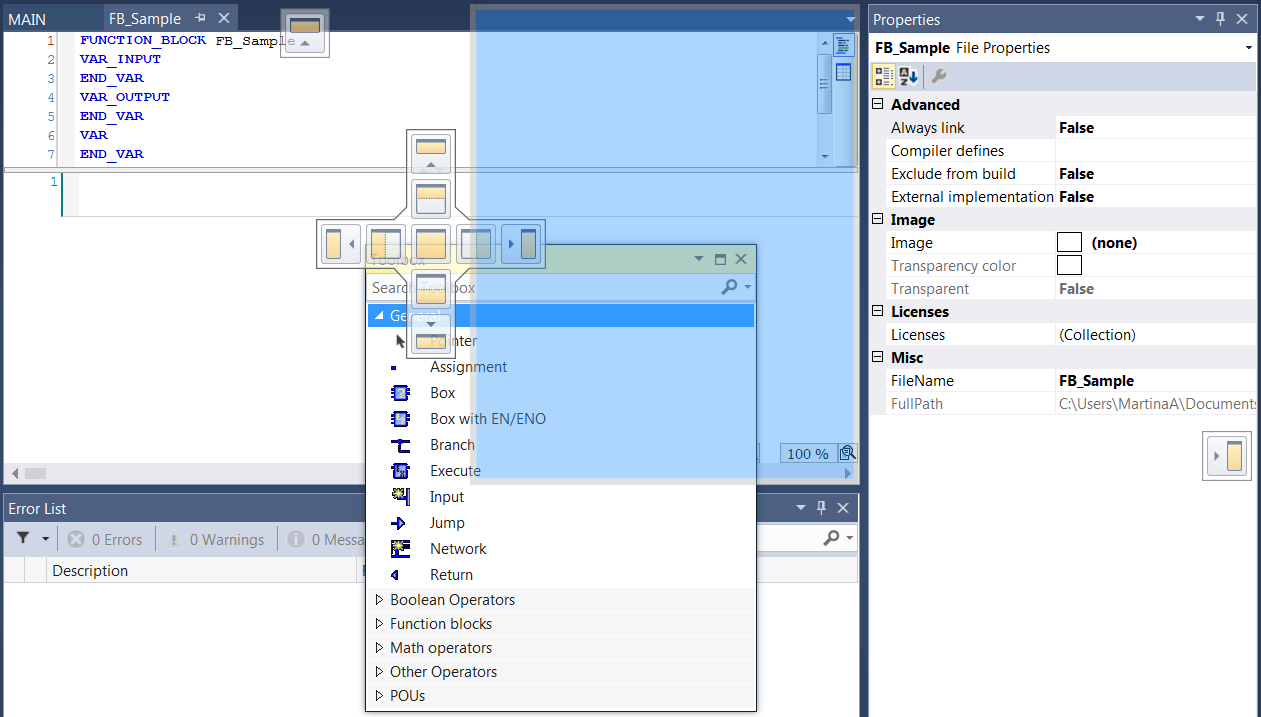Collapse the Misc property category
Viewport: 1261px width, 717px height.
pos(878,357)
